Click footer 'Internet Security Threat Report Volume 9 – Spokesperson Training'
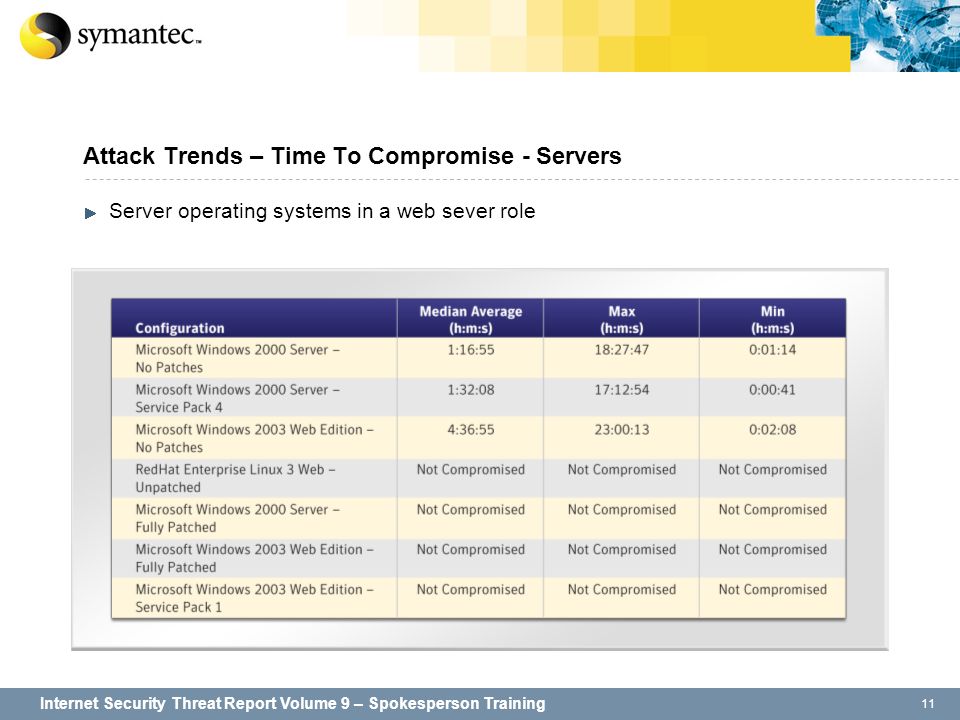The image size is (960, 720). pos(293,703)
